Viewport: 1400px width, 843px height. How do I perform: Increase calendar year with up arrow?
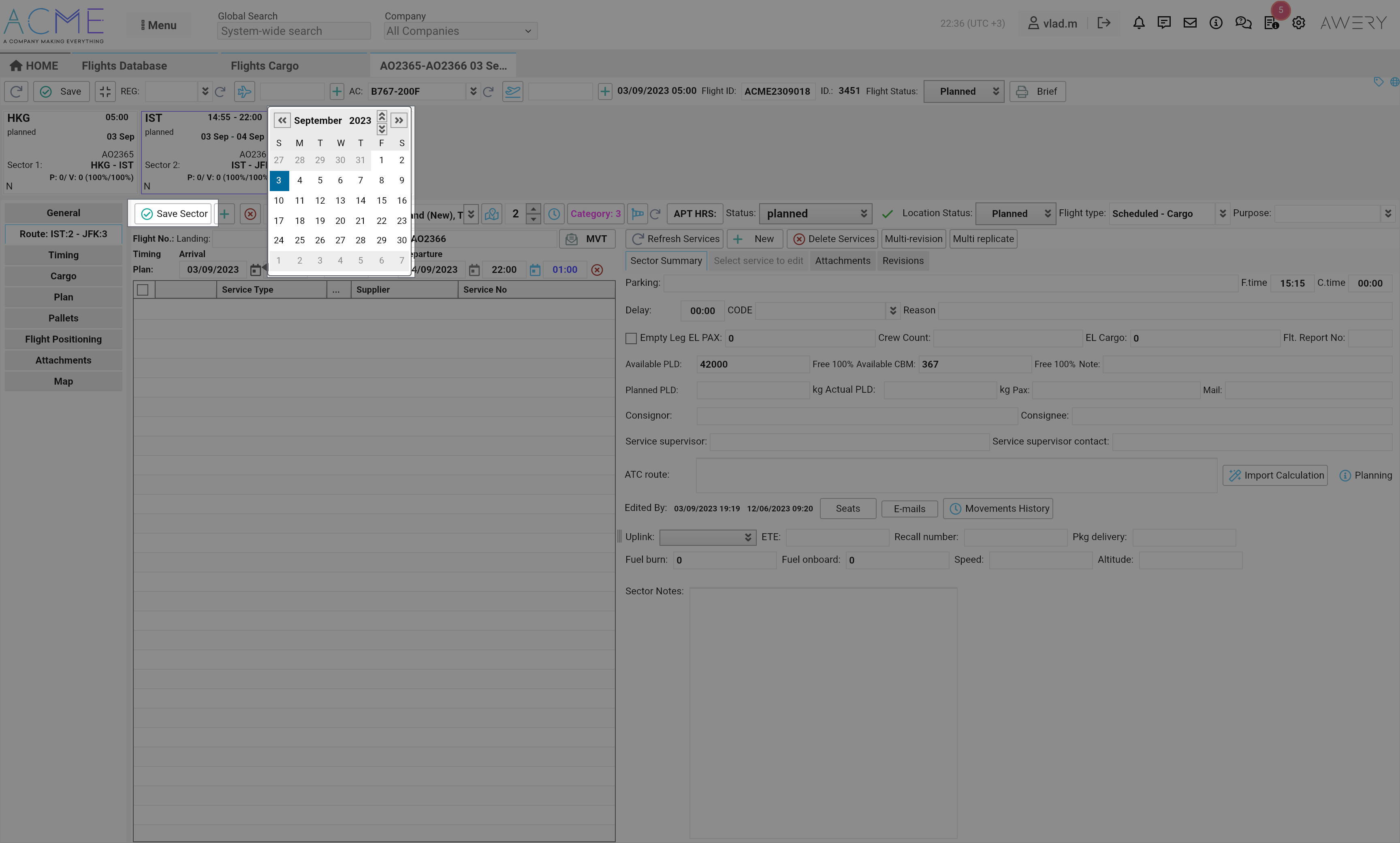tap(382, 116)
